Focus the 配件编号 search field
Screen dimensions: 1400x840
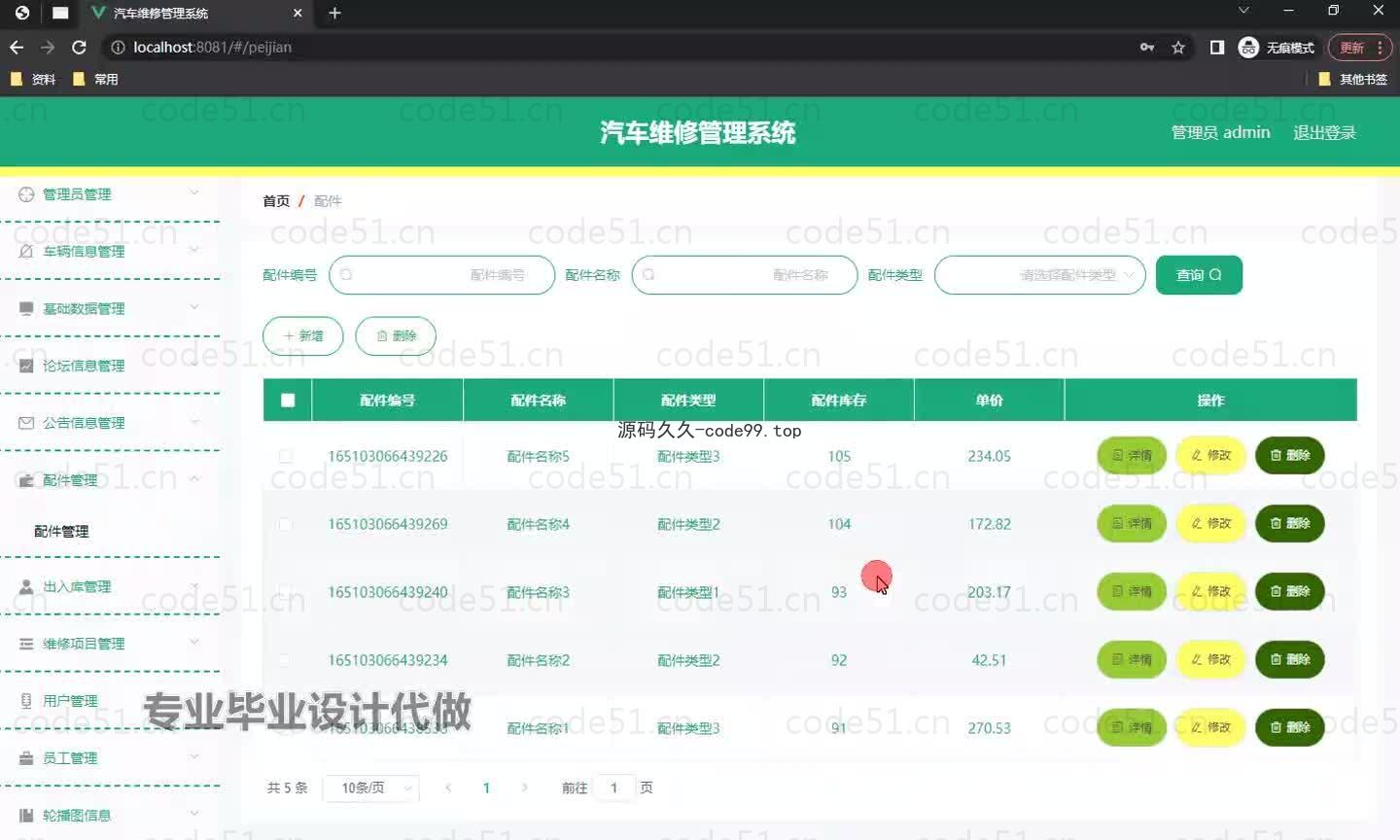[x=442, y=275]
